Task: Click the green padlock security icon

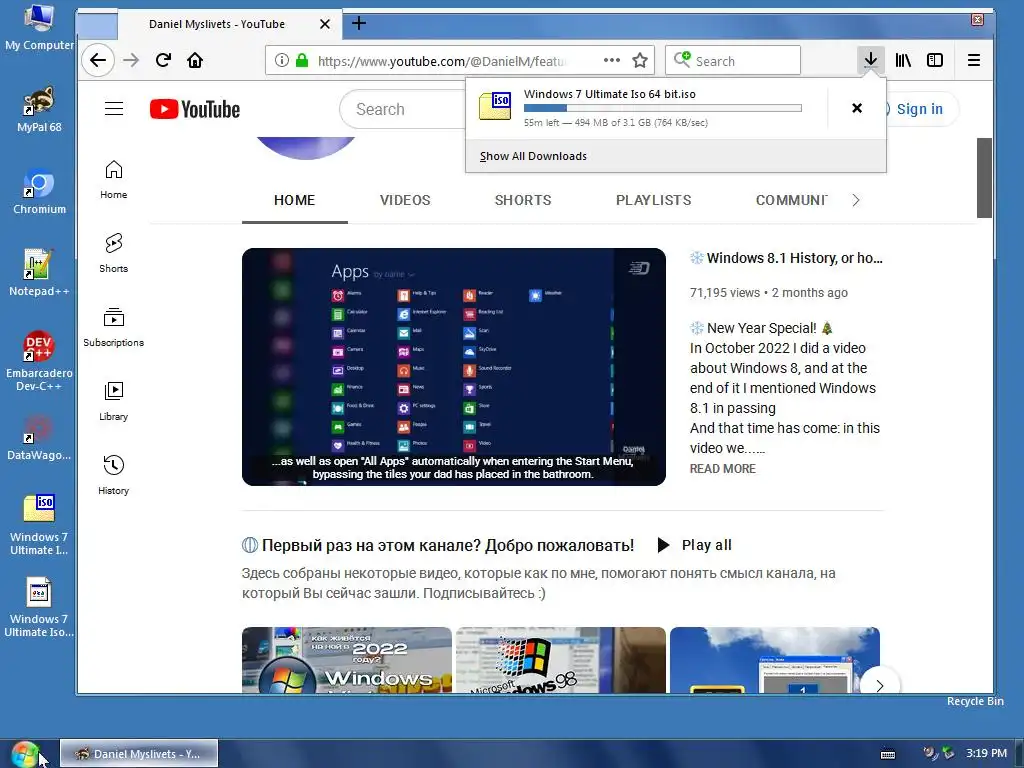Action: point(302,61)
